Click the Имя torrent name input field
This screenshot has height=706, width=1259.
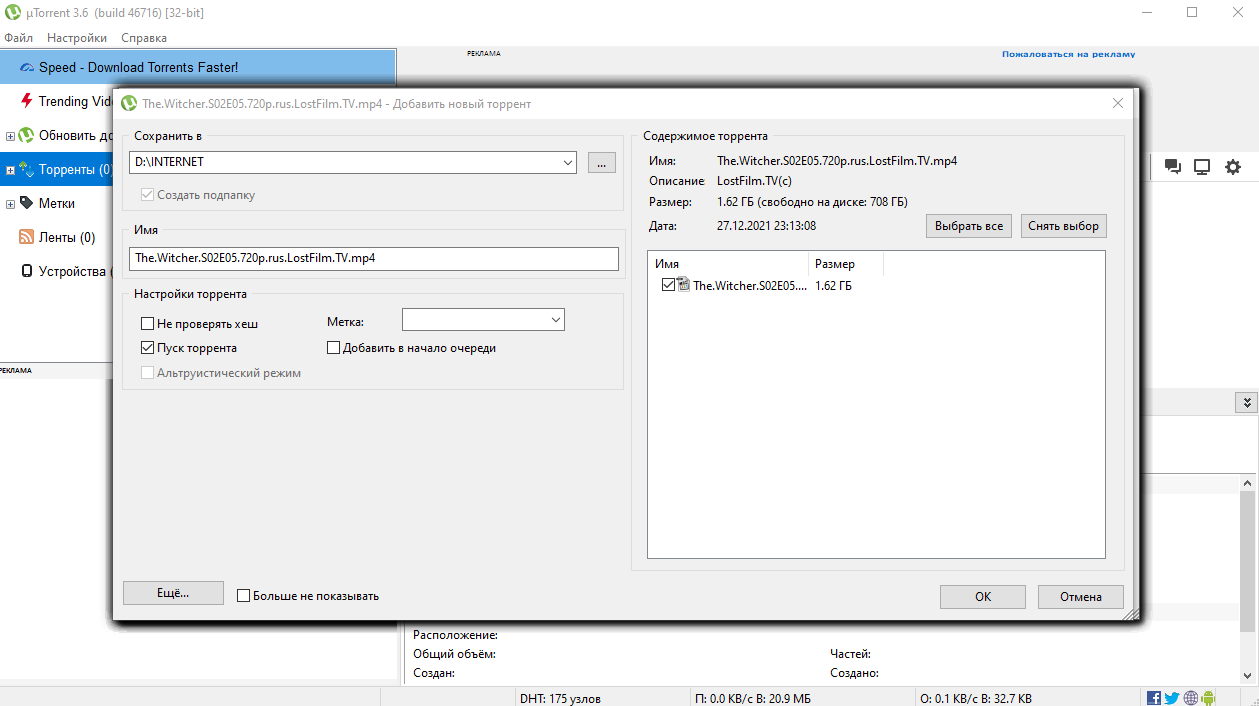[374, 258]
